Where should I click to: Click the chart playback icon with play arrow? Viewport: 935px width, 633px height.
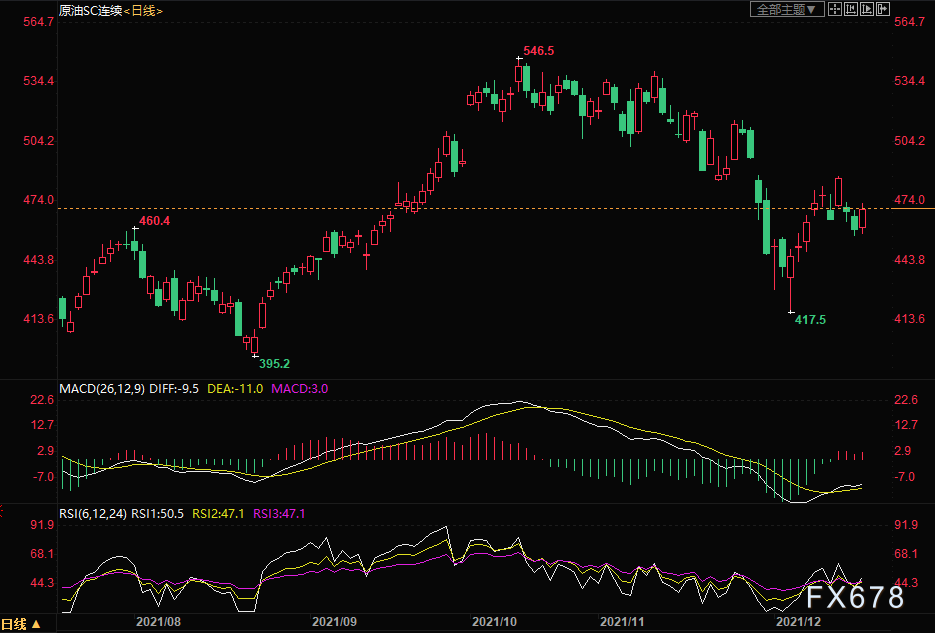[867, 9]
